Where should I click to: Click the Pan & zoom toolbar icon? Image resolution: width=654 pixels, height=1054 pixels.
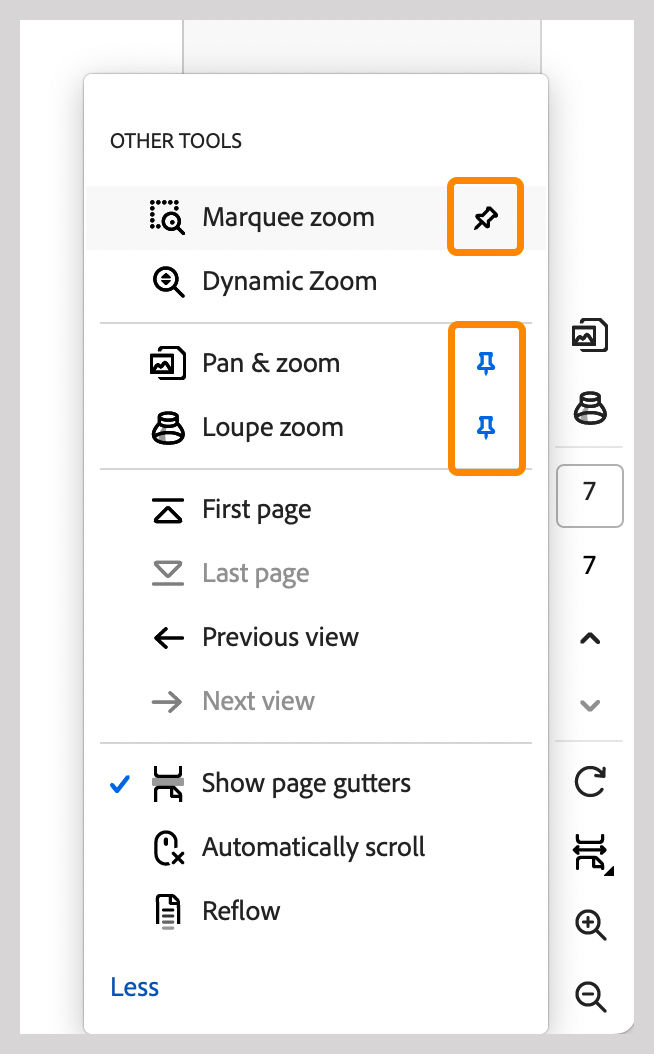[590, 336]
